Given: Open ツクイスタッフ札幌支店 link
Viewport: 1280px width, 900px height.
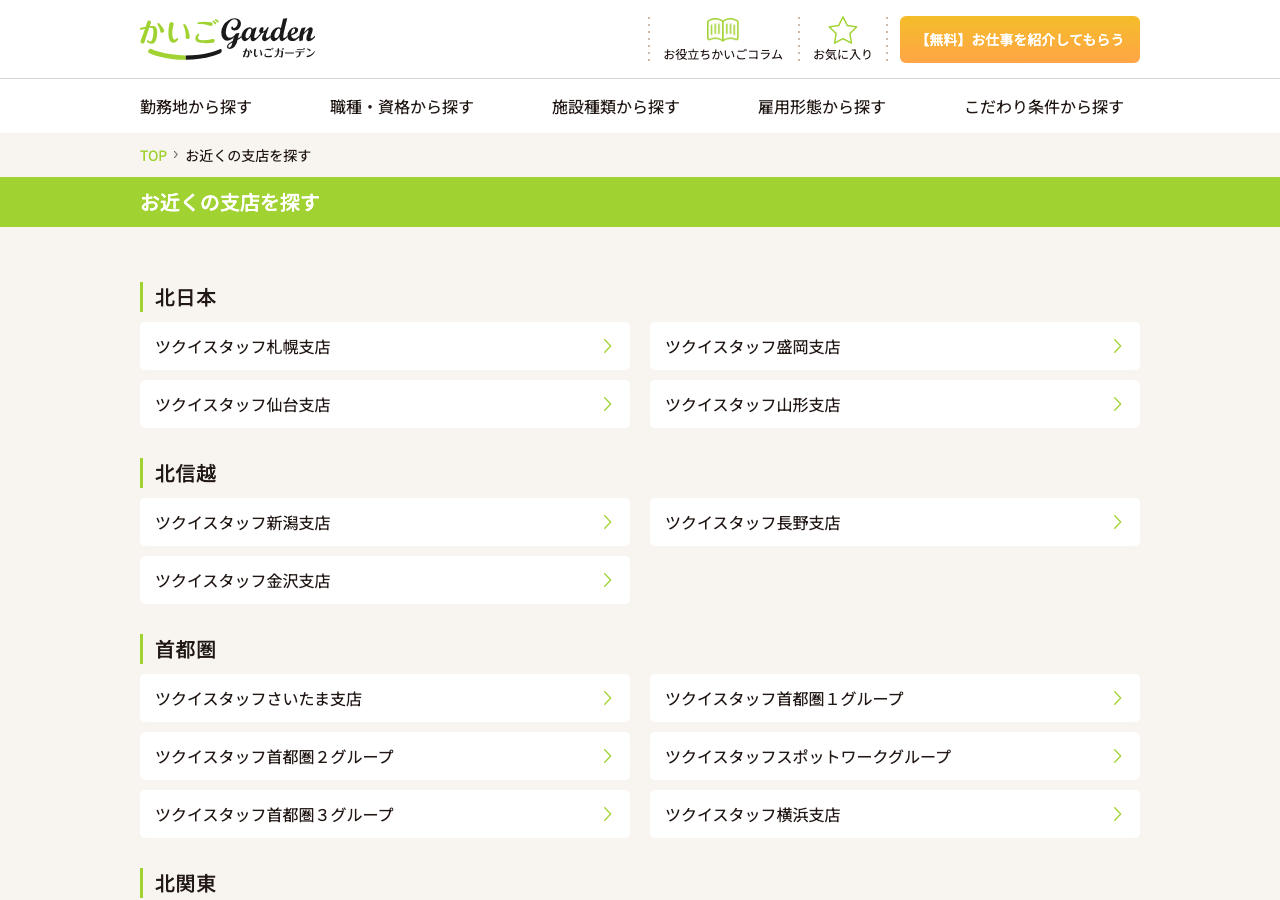Looking at the screenshot, I should point(385,346).
